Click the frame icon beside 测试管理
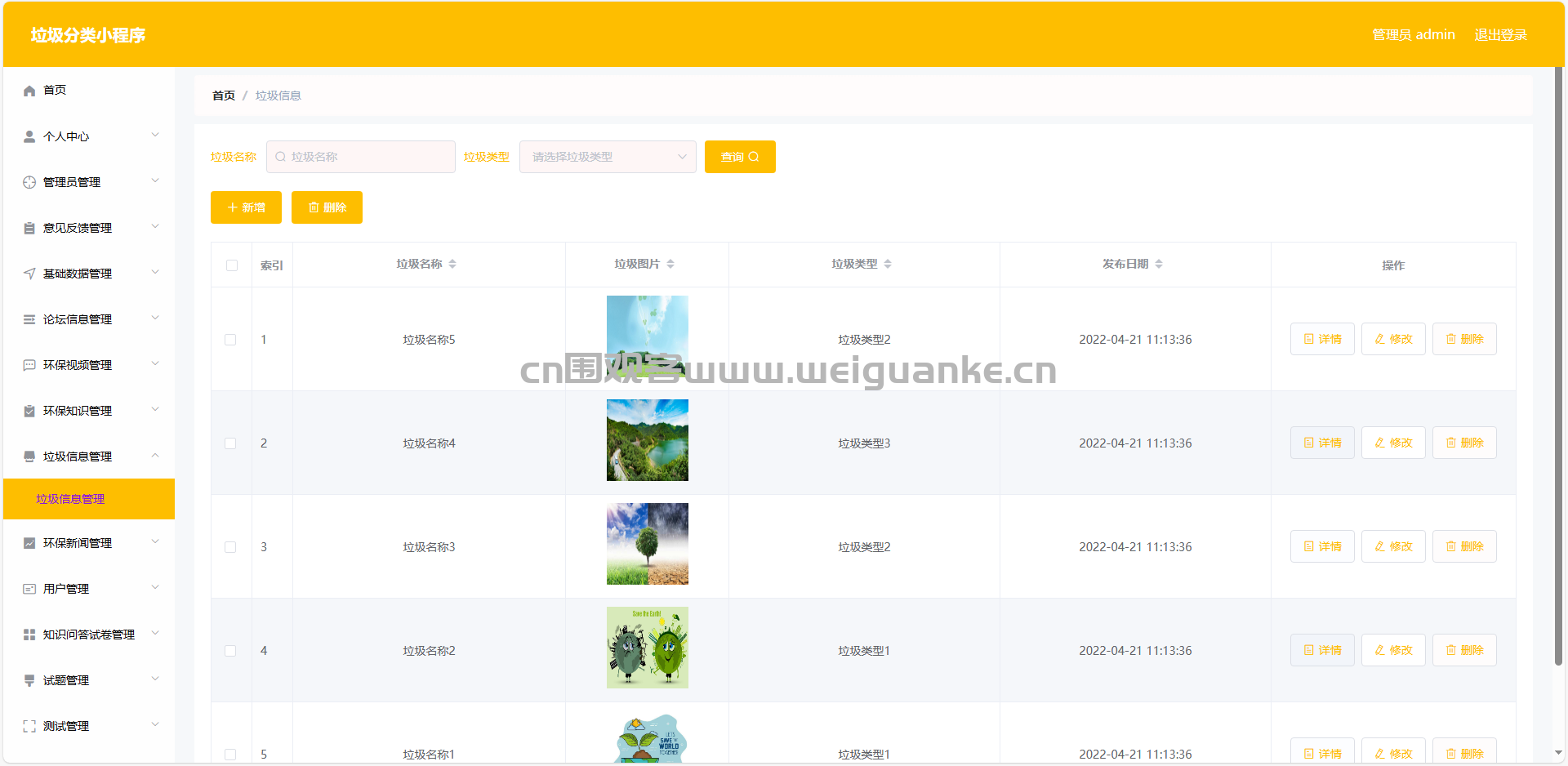This screenshot has height=766, width=1568. pyautogui.click(x=29, y=726)
